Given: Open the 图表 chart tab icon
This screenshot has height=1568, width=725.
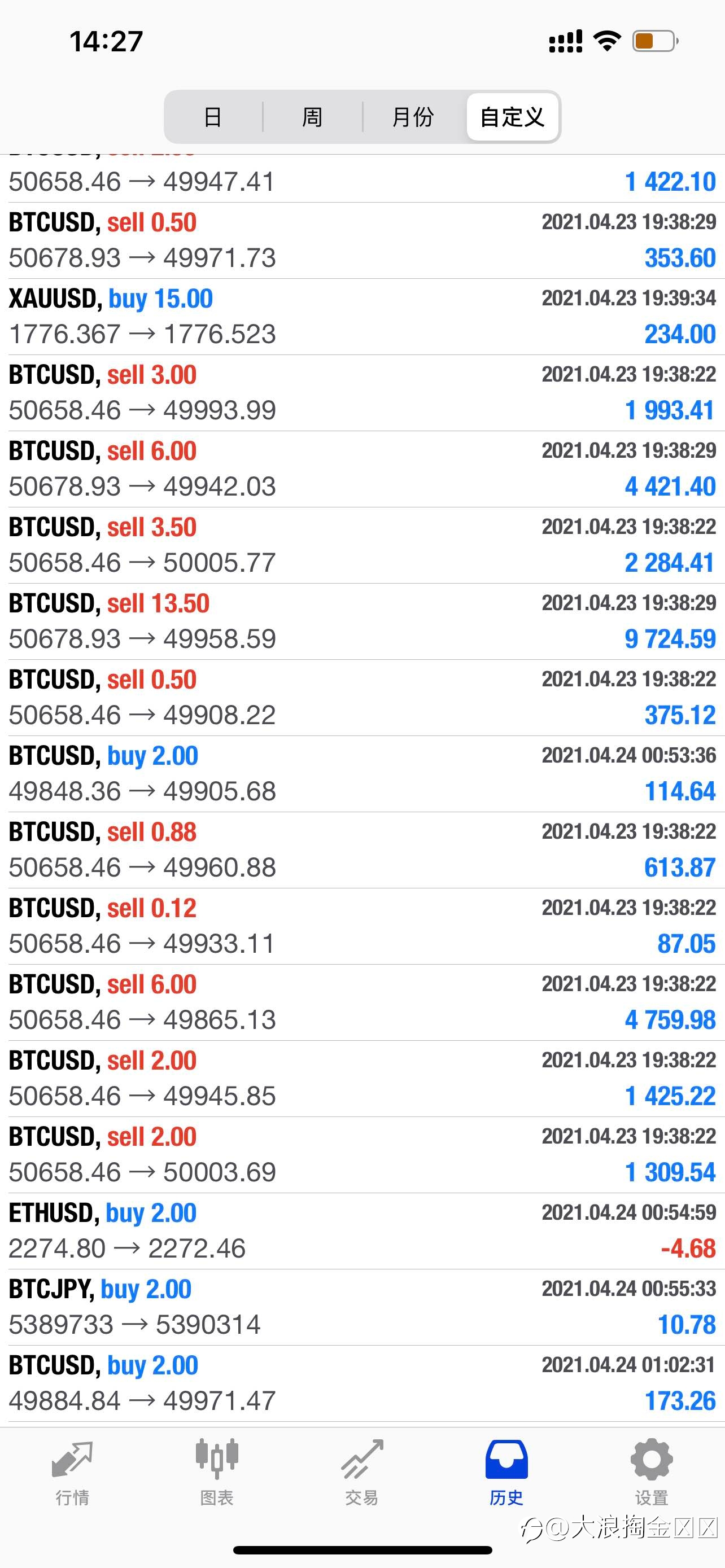Looking at the screenshot, I should click(x=217, y=1459).
